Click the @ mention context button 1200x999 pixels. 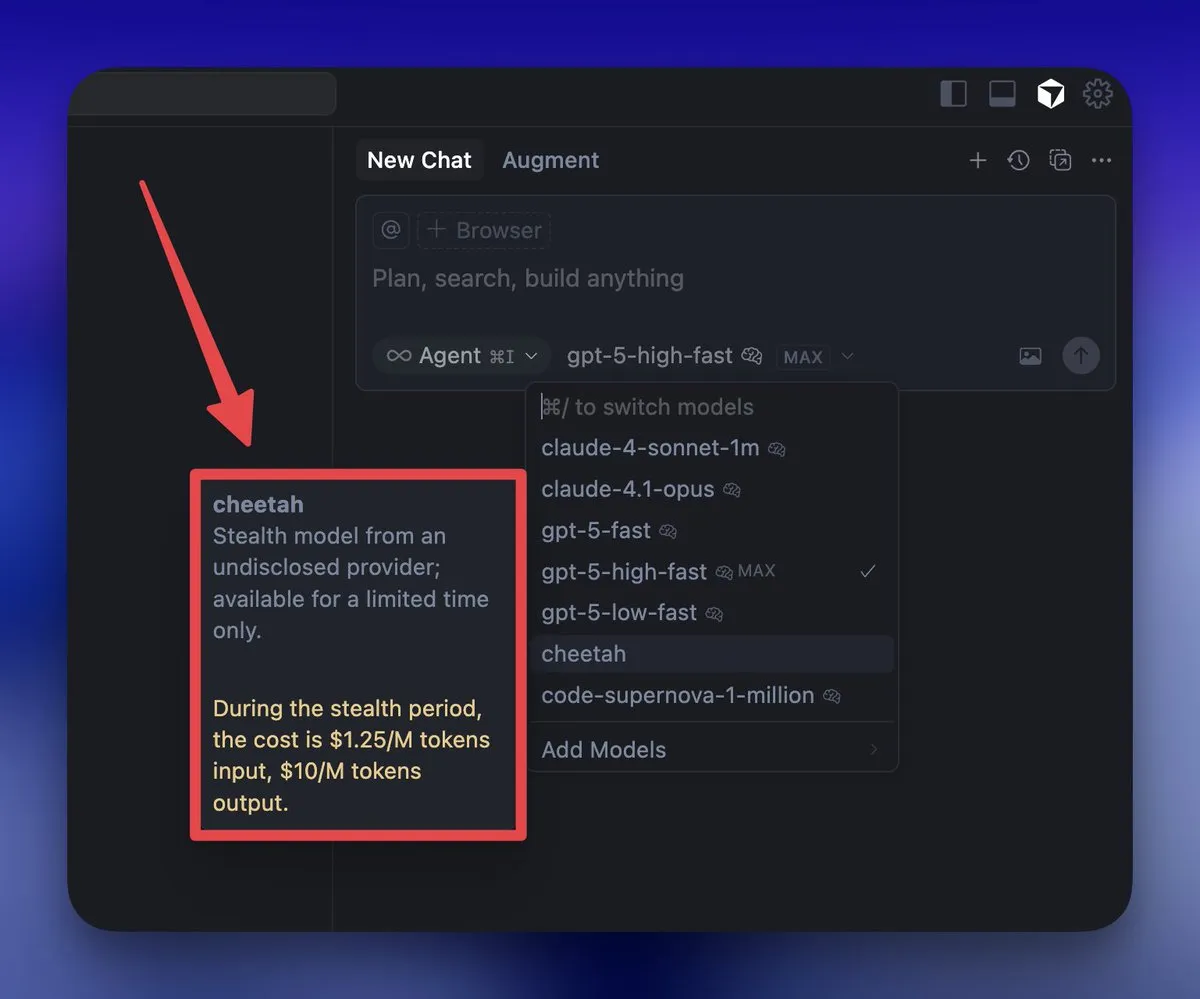pos(390,230)
